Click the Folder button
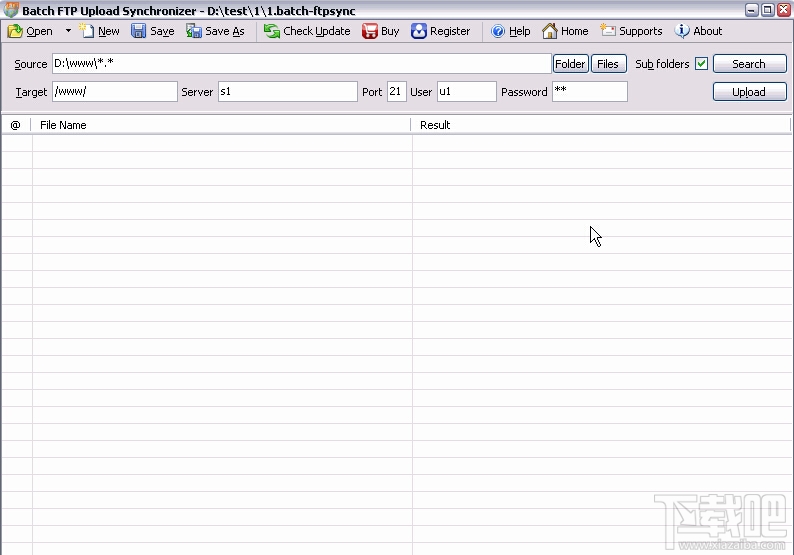Screen dimensions: 794x555 570,64
